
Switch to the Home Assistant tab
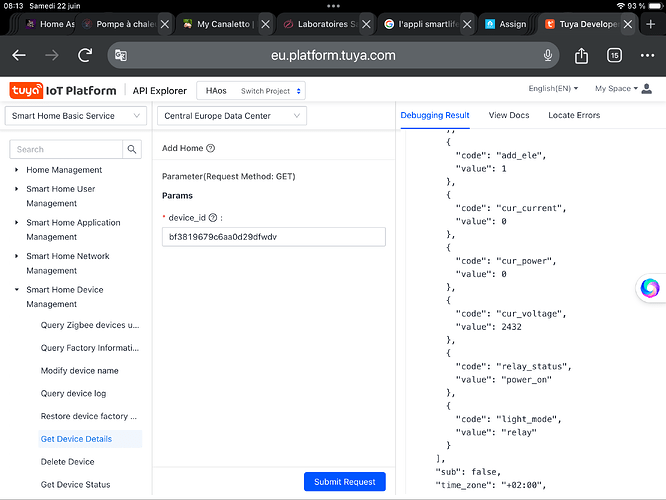pos(50,24)
